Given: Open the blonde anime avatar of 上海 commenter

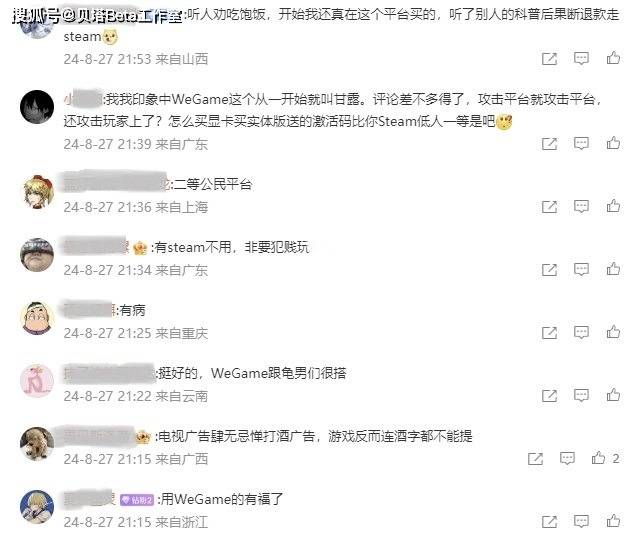Looking at the screenshot, I should tap(37, 192).
